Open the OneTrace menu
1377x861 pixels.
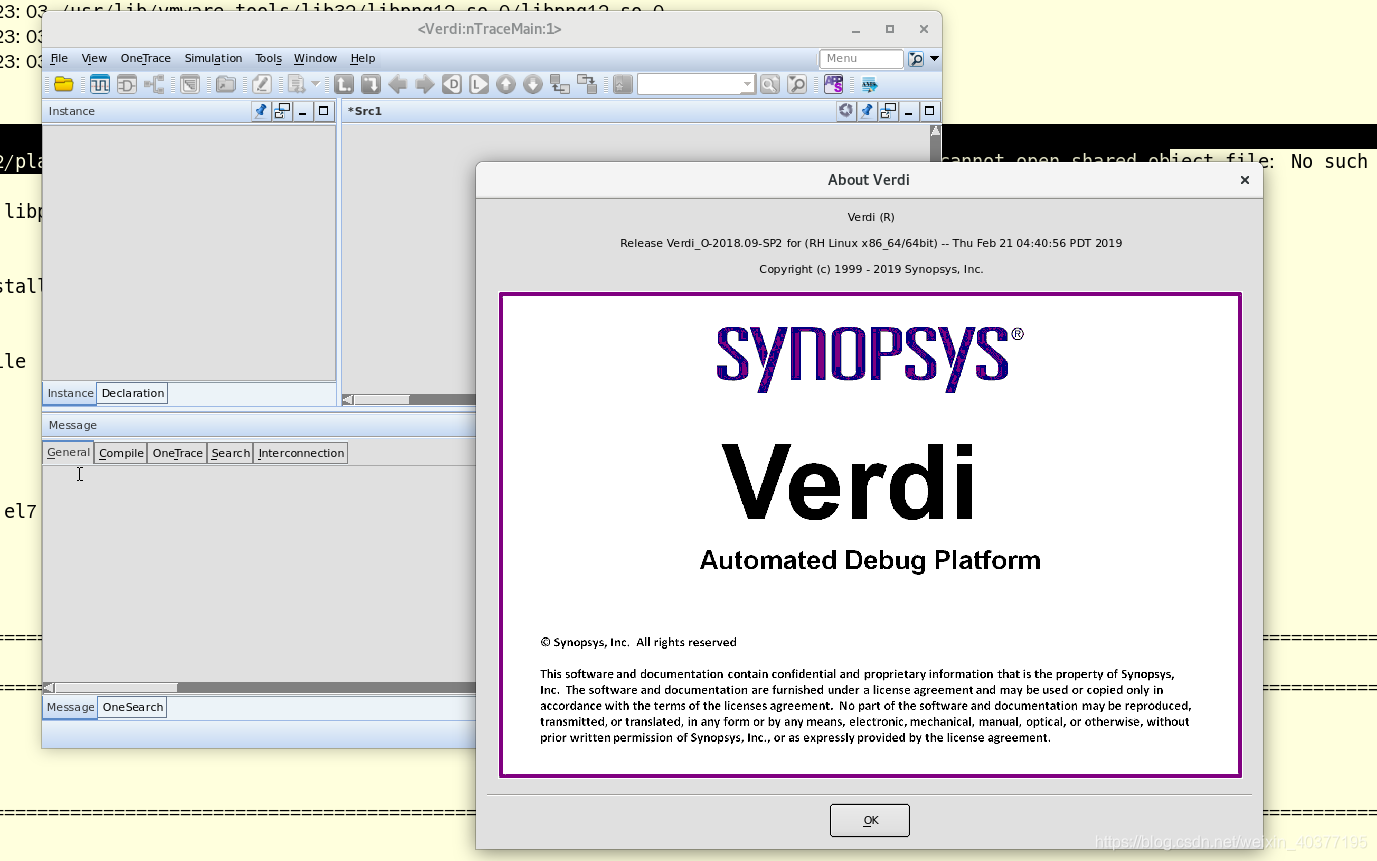pos(146,59)
